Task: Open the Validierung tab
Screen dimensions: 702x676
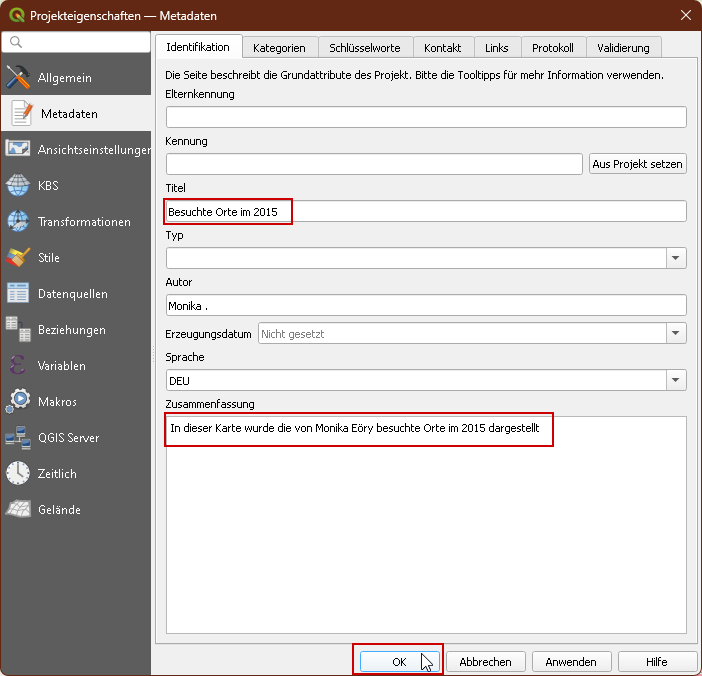Action: coord(623,47)
